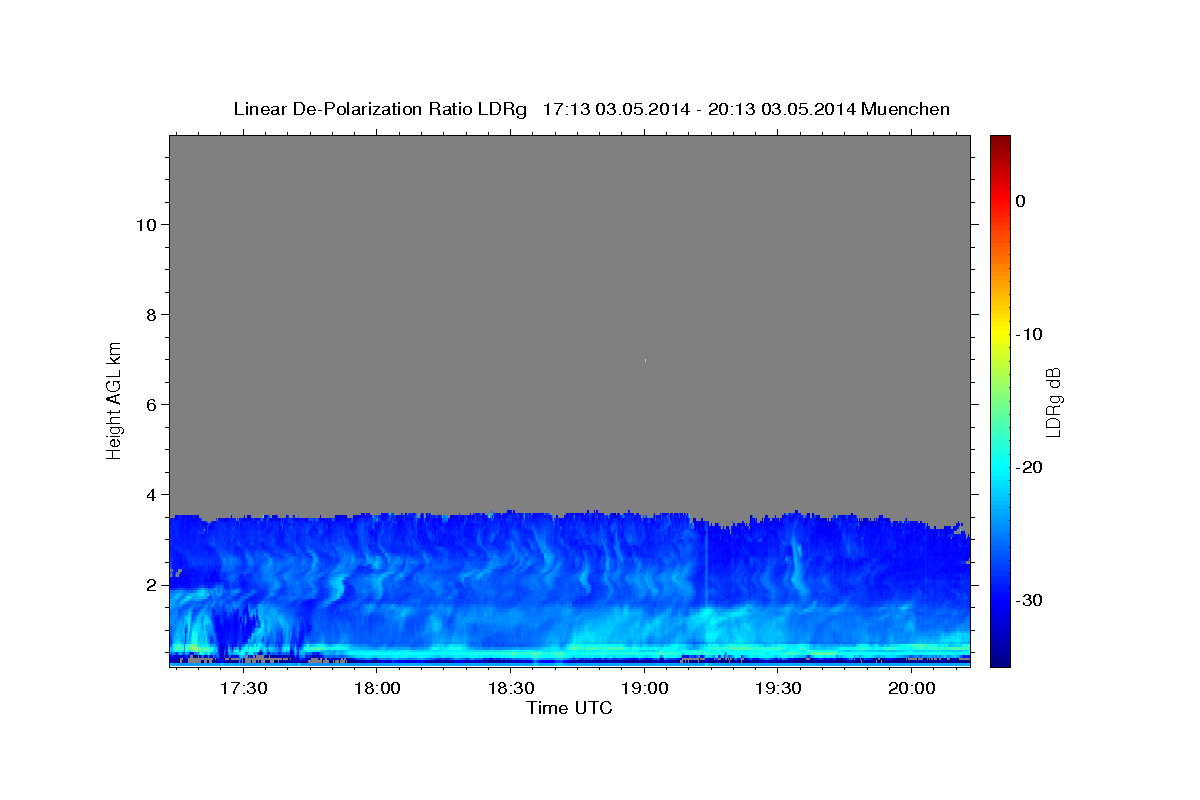Click the start time '17:13 03.05.2014' in title
Image resolution: width=1200 pixels, height=800 pixels.
615,109
